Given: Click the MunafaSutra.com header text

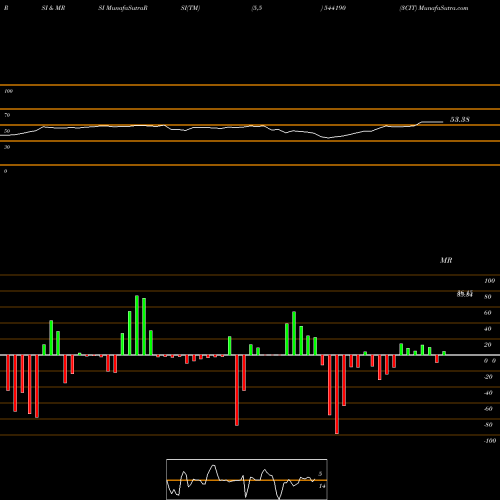Looking at the screenshot, I should (x=443, y=8).
